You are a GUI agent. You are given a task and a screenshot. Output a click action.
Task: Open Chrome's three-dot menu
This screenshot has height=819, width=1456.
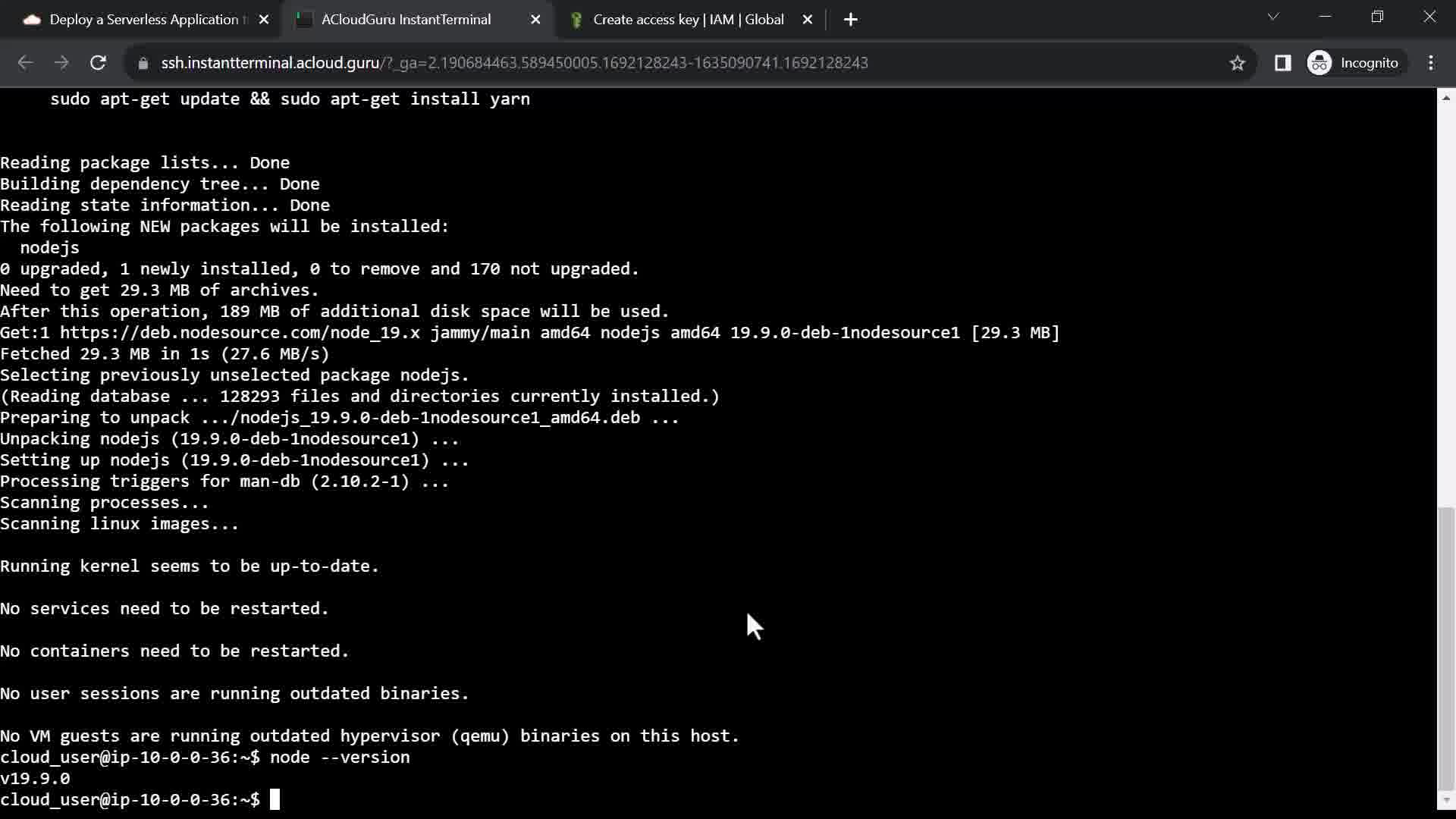tap(1431, 63)
